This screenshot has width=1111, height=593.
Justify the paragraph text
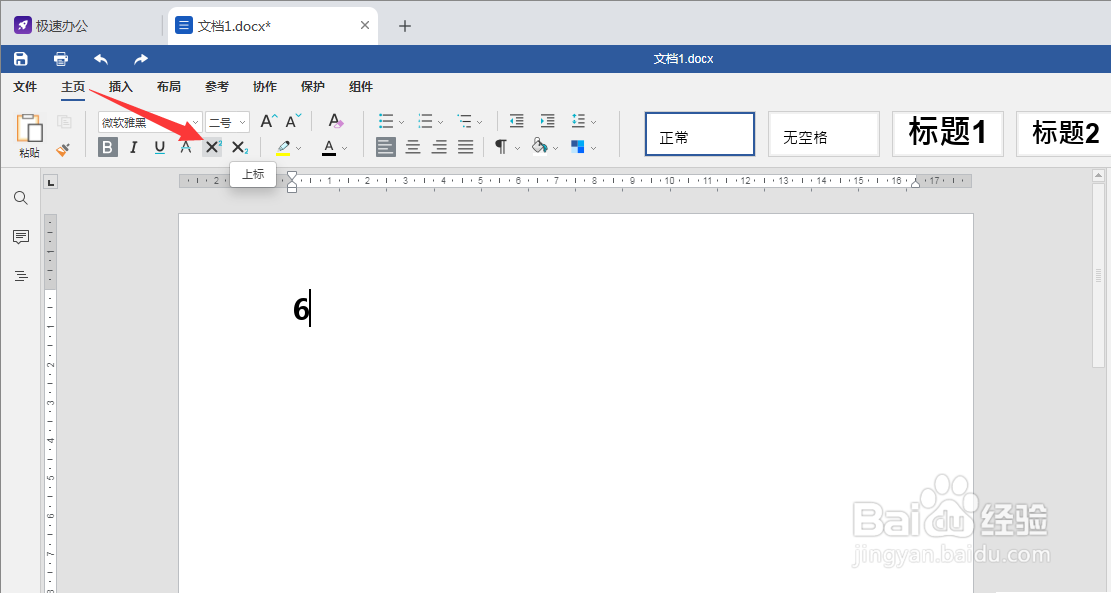(x=466, y=147)
